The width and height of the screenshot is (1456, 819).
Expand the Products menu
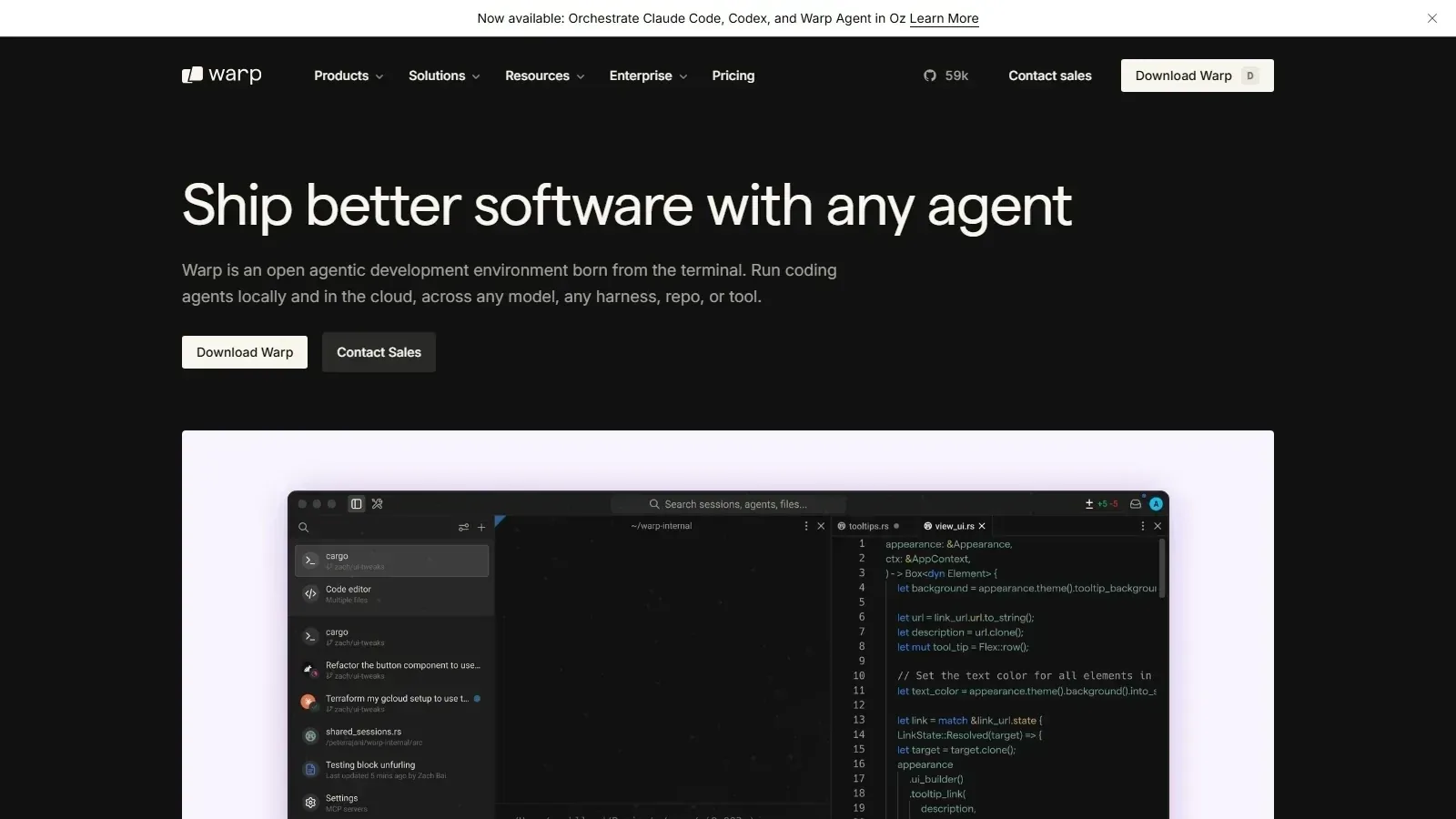349,76
